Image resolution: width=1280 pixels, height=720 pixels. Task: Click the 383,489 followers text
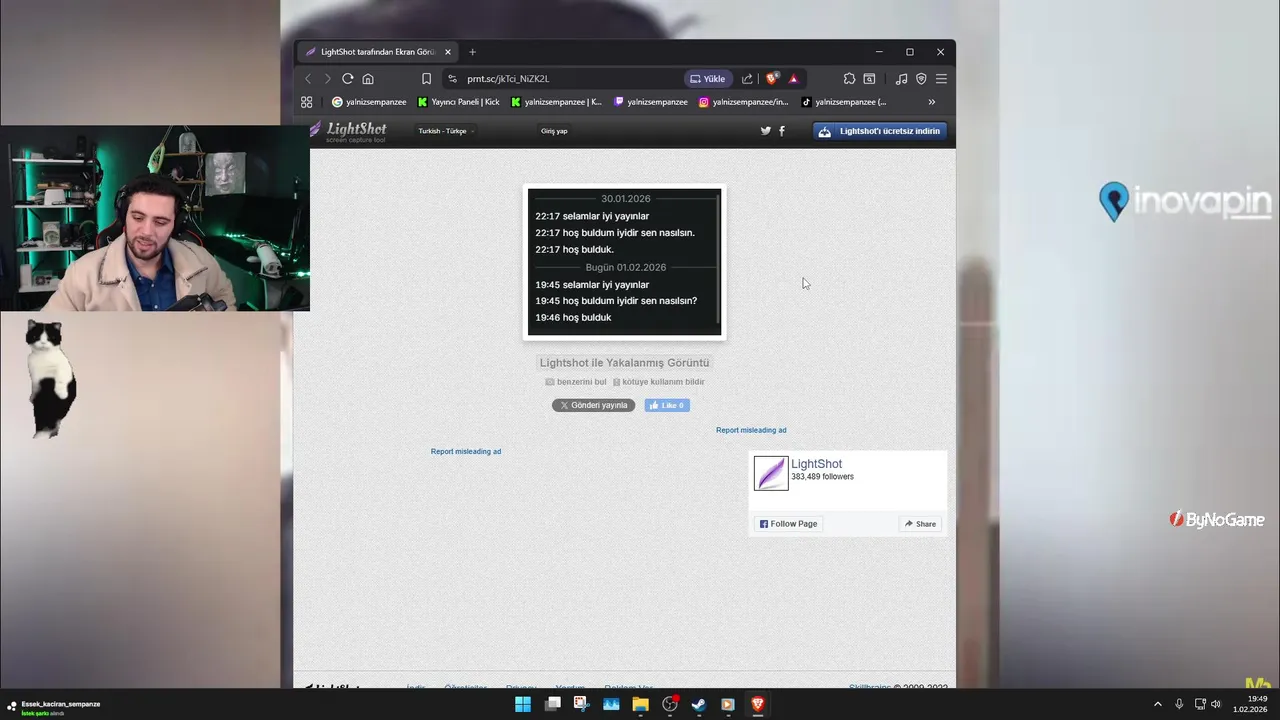(822, 477)
